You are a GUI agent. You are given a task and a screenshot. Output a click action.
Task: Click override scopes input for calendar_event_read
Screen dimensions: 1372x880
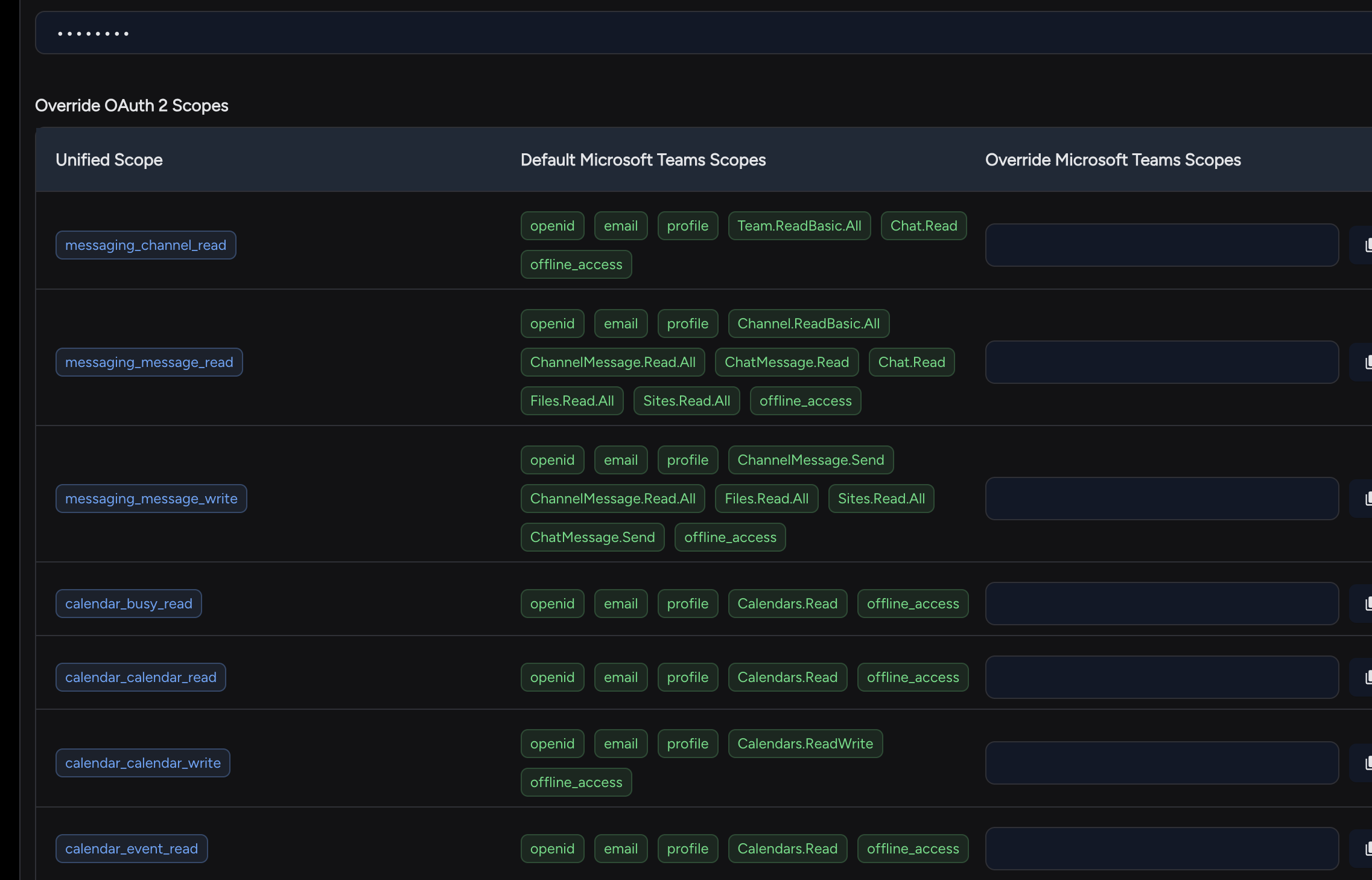click(x=1162, y=849)
